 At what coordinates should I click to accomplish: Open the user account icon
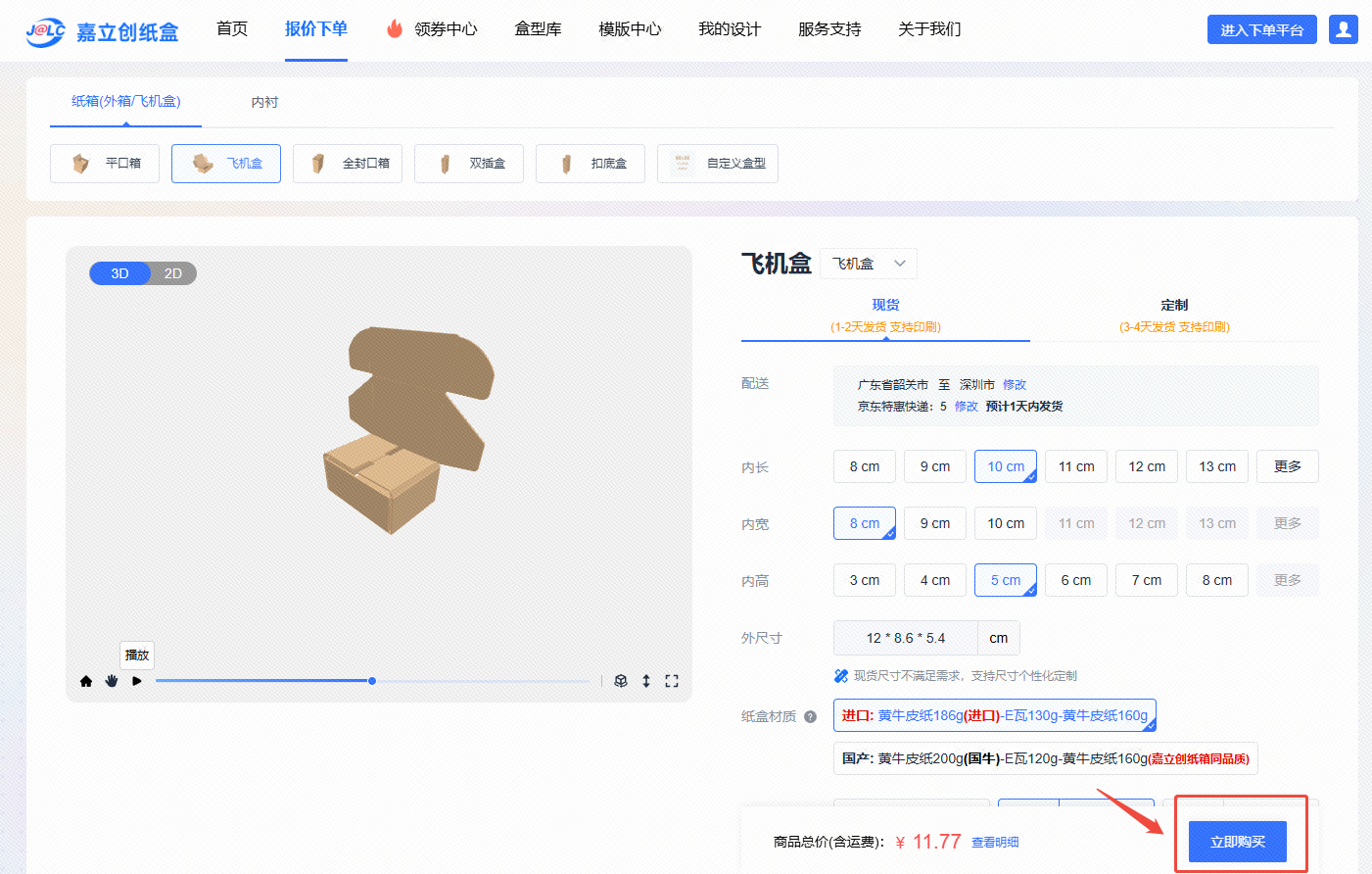tap(1343, 29)
